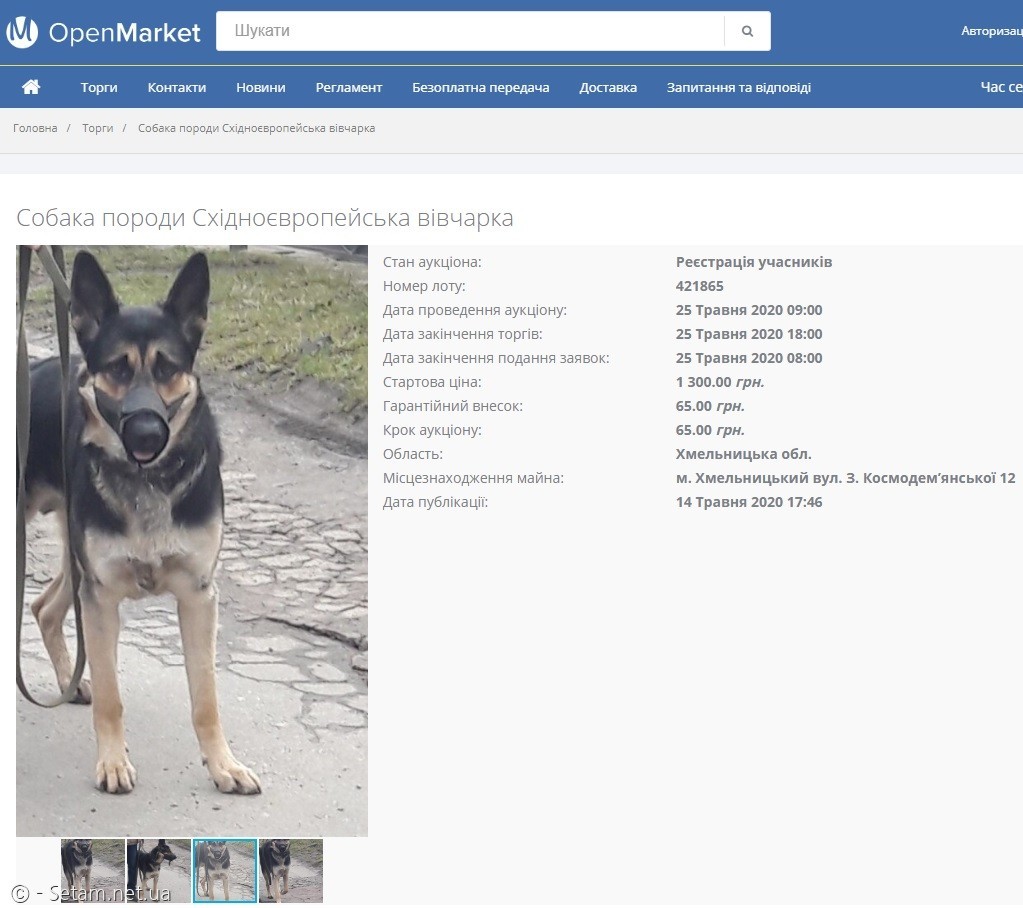Go to home via house icon
Viewport: 1023px width, 908px height.
point(31,87)
